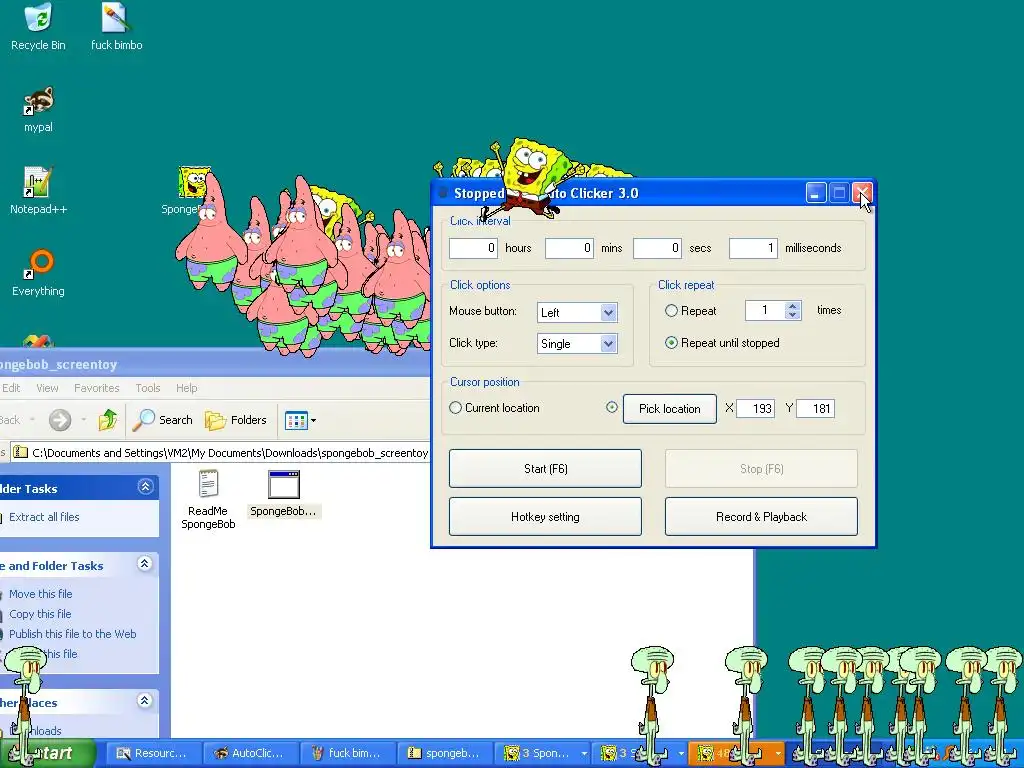Switch to spongebob folder taskbar button
Screen dimensions: 1024x768
click(x=444, y=753)
